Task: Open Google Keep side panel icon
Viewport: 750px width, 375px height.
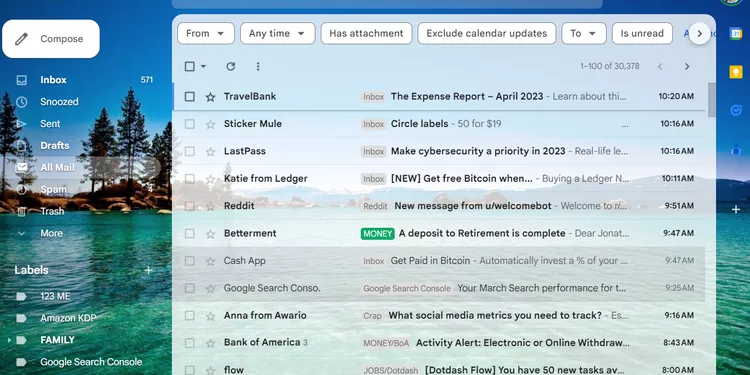Action: click(736, 72)
